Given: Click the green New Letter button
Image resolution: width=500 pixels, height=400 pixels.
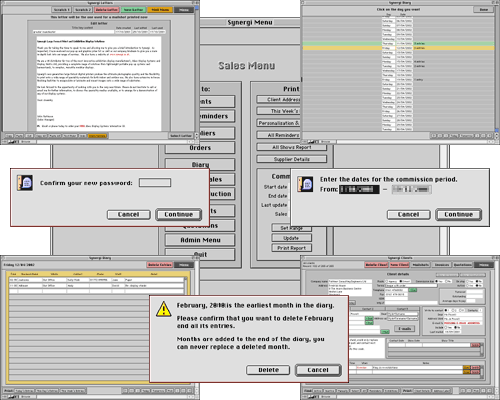Looking at the screenshot, I should coord(133,10).
